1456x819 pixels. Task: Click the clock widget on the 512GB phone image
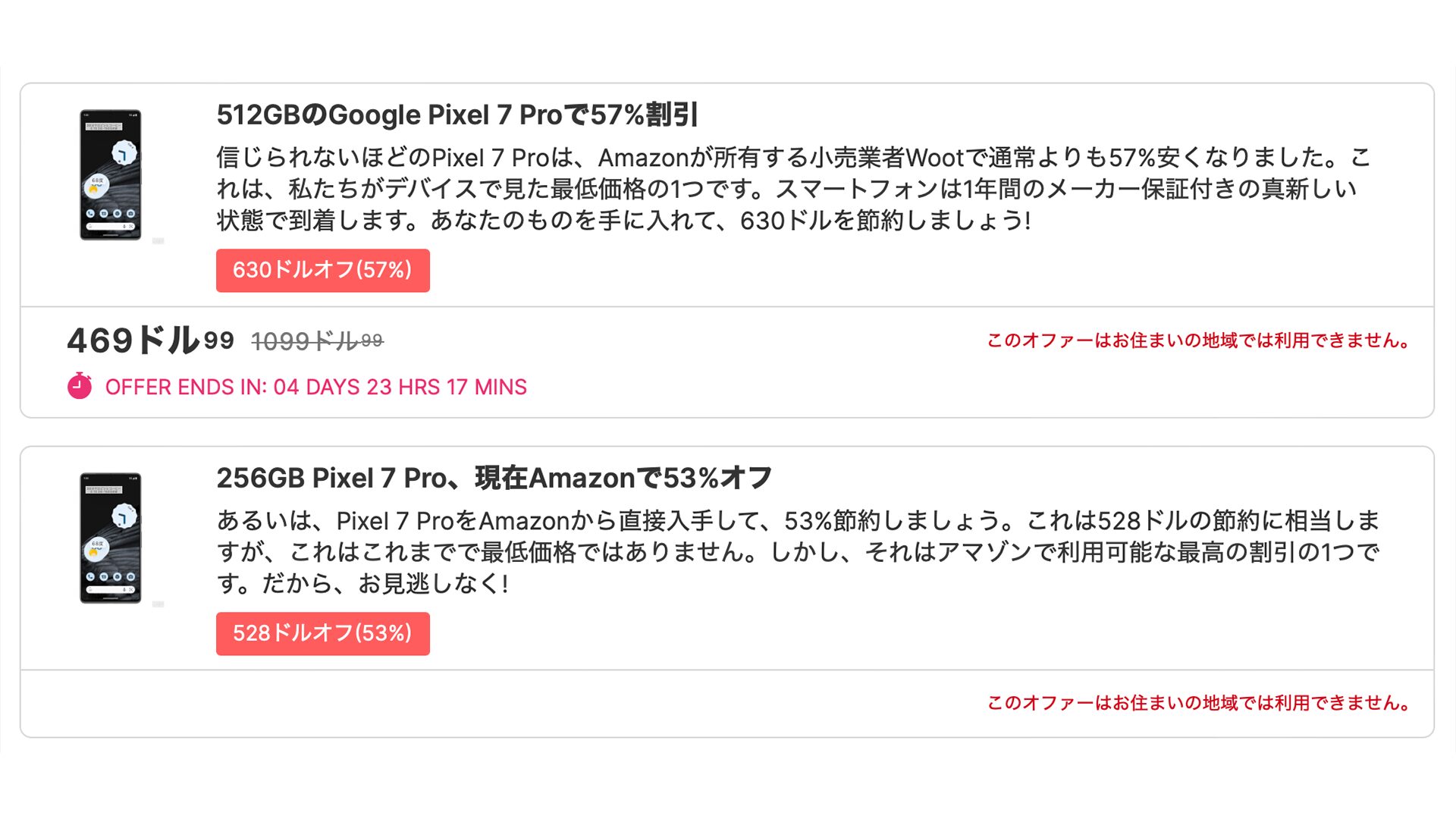click(x=124, y=153)
